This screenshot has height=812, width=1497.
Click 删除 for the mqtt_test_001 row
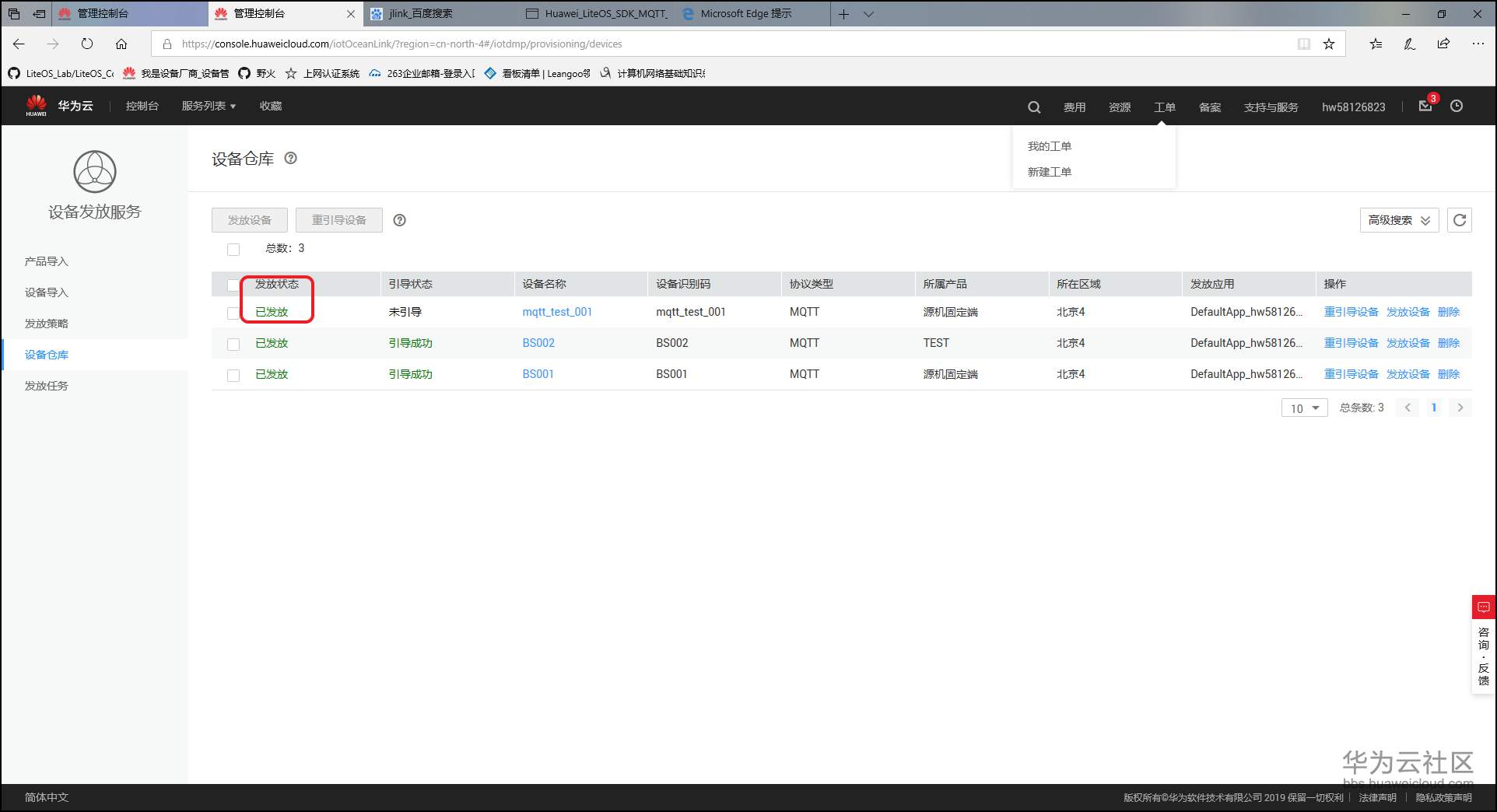tap(1449, 312)
